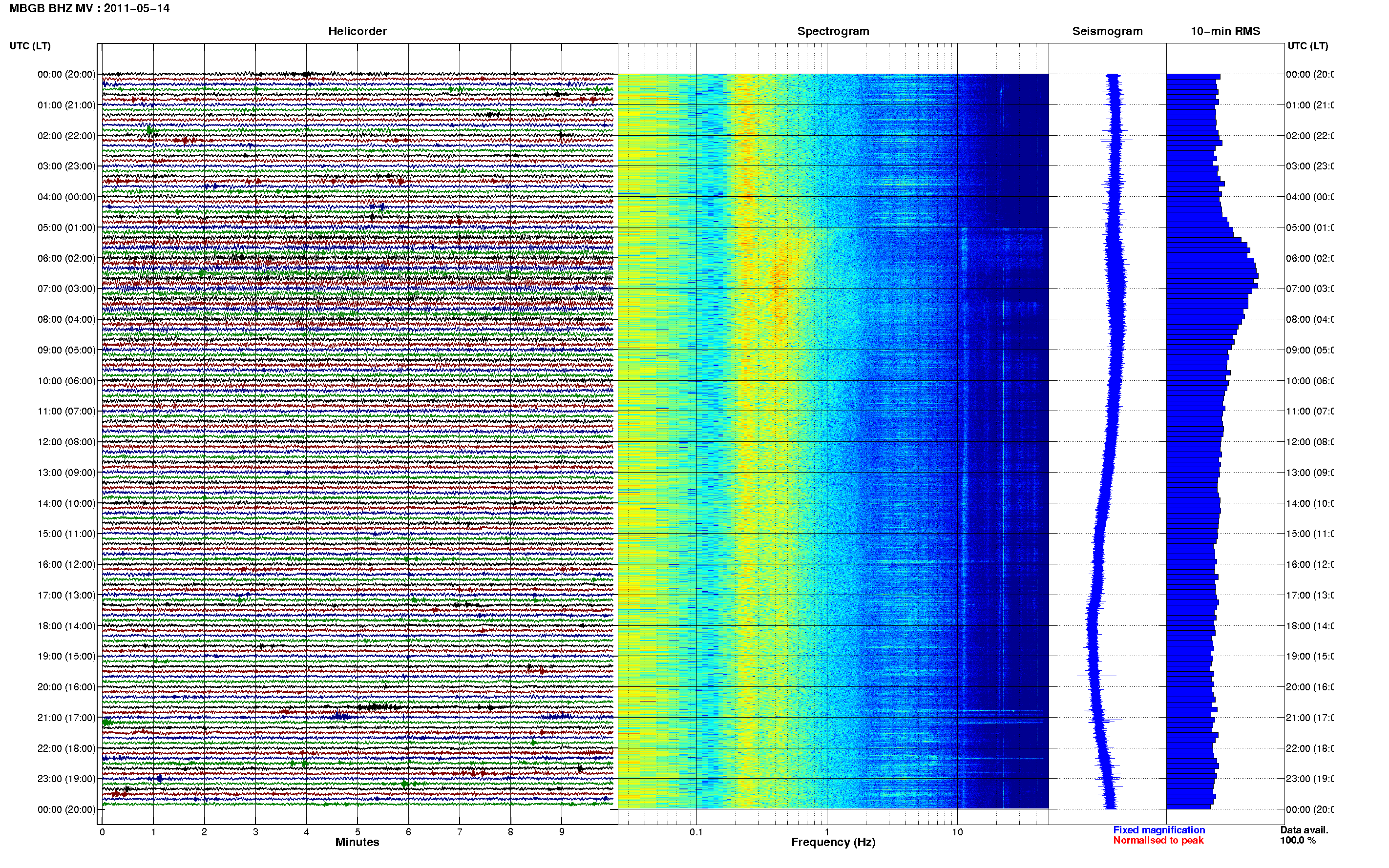
Task: Click '01:00 (21:00)' on the left time axis
Action: coord(66,105)
